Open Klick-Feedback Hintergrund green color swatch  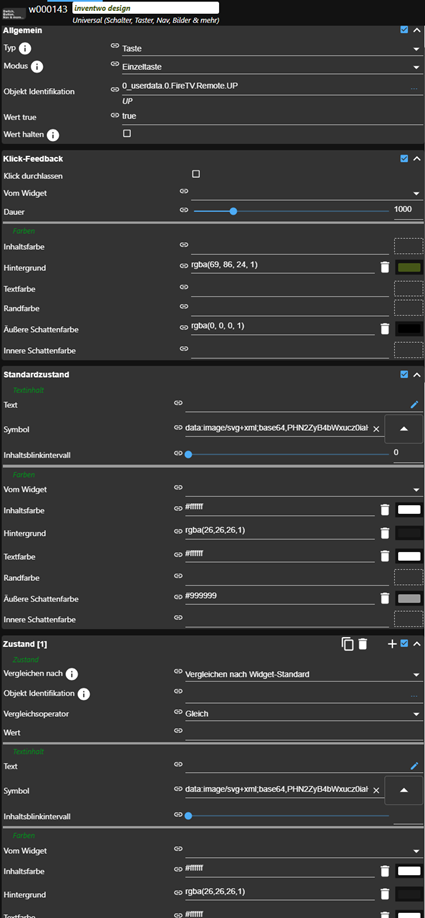[x=409, y=268]
